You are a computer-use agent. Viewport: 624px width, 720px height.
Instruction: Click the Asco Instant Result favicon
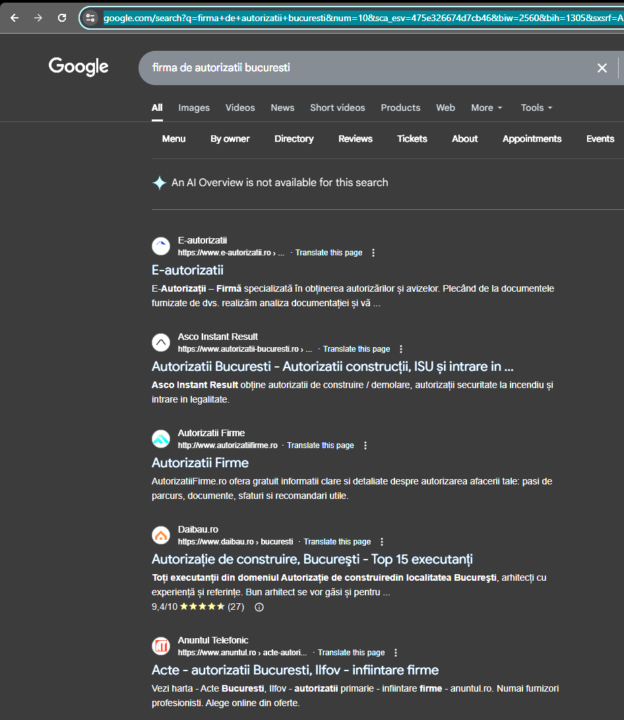click(x=161, y=343)
